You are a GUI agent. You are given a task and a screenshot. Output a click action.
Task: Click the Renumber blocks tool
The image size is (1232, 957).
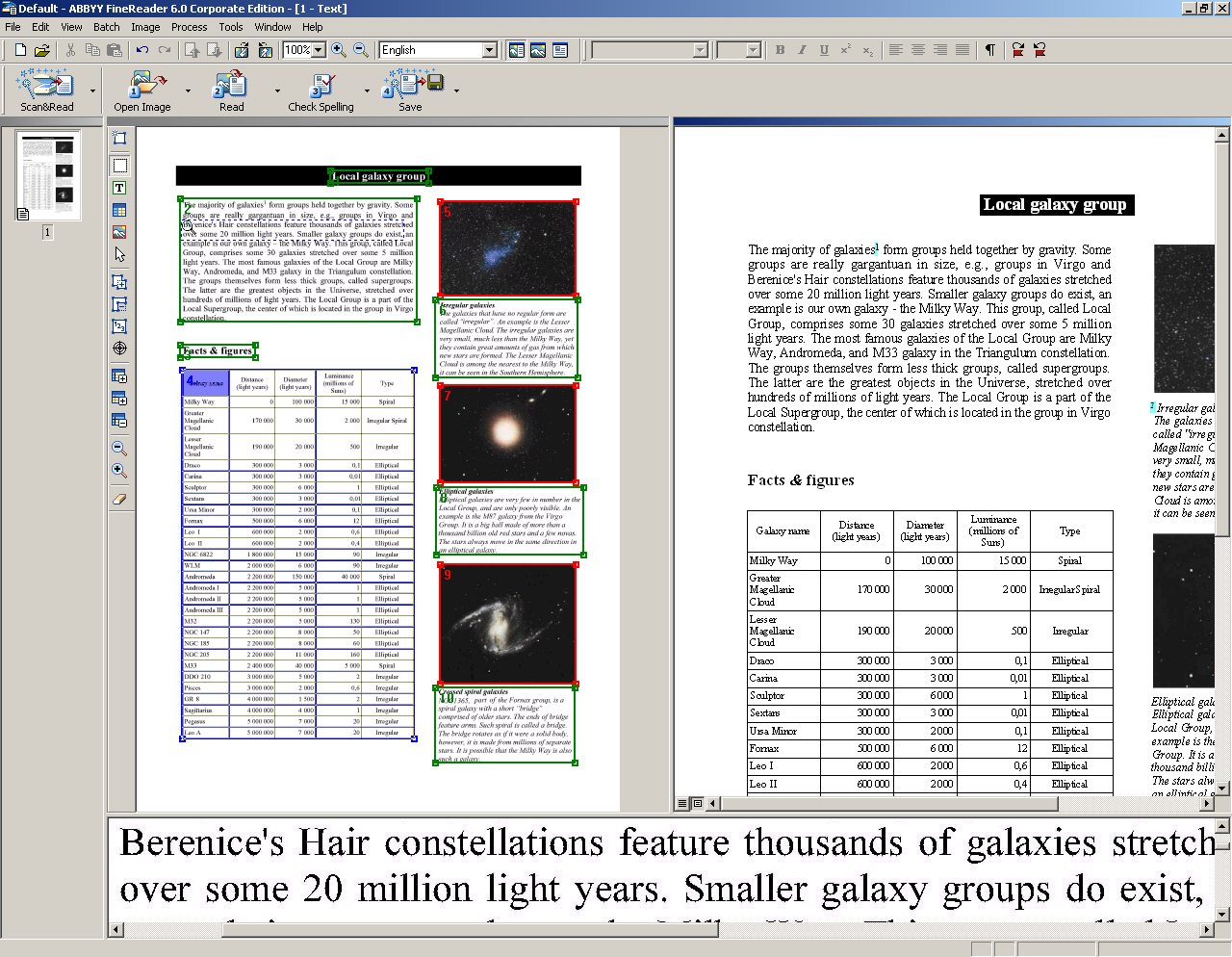pos(119,327)
